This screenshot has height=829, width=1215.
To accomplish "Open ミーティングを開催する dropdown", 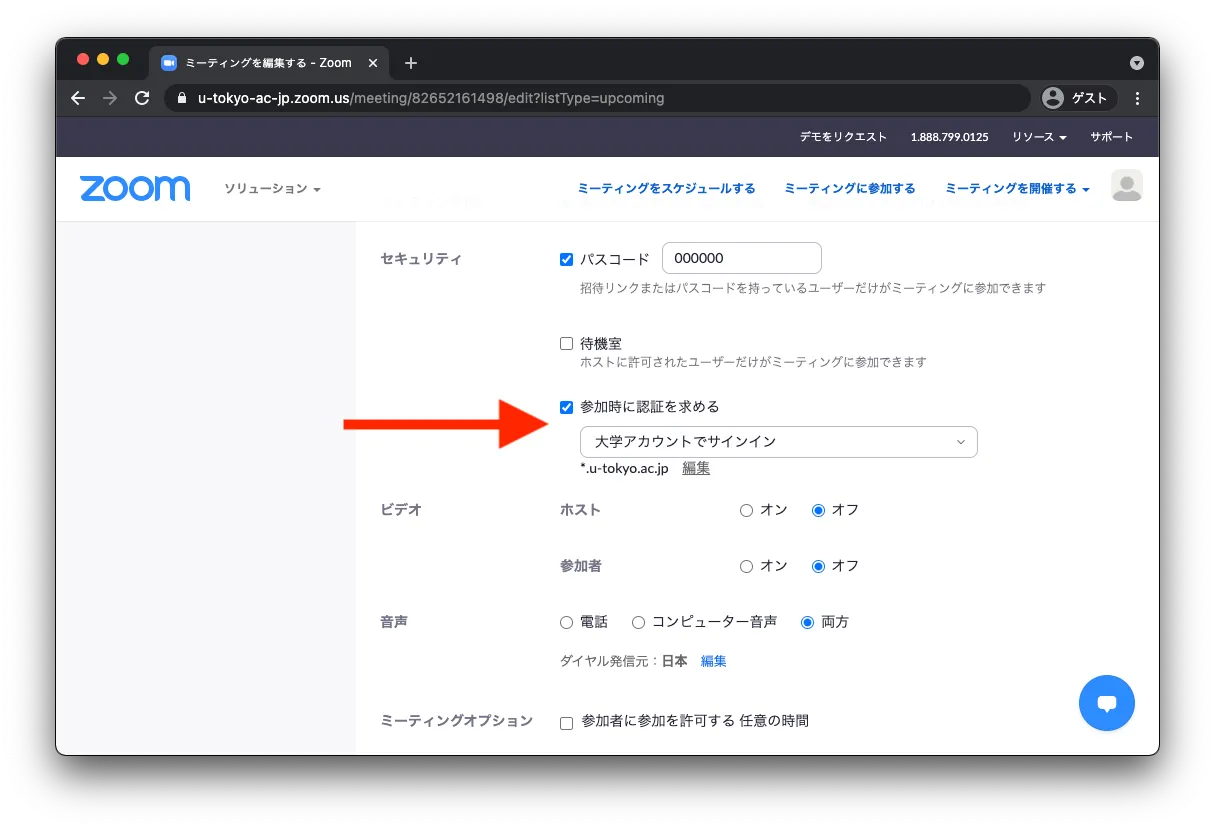I will 1016,188.
